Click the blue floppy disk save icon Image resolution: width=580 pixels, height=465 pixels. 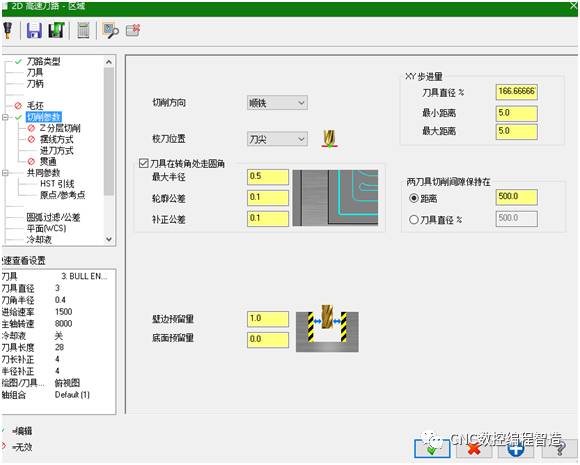click(x=34, y=30)
